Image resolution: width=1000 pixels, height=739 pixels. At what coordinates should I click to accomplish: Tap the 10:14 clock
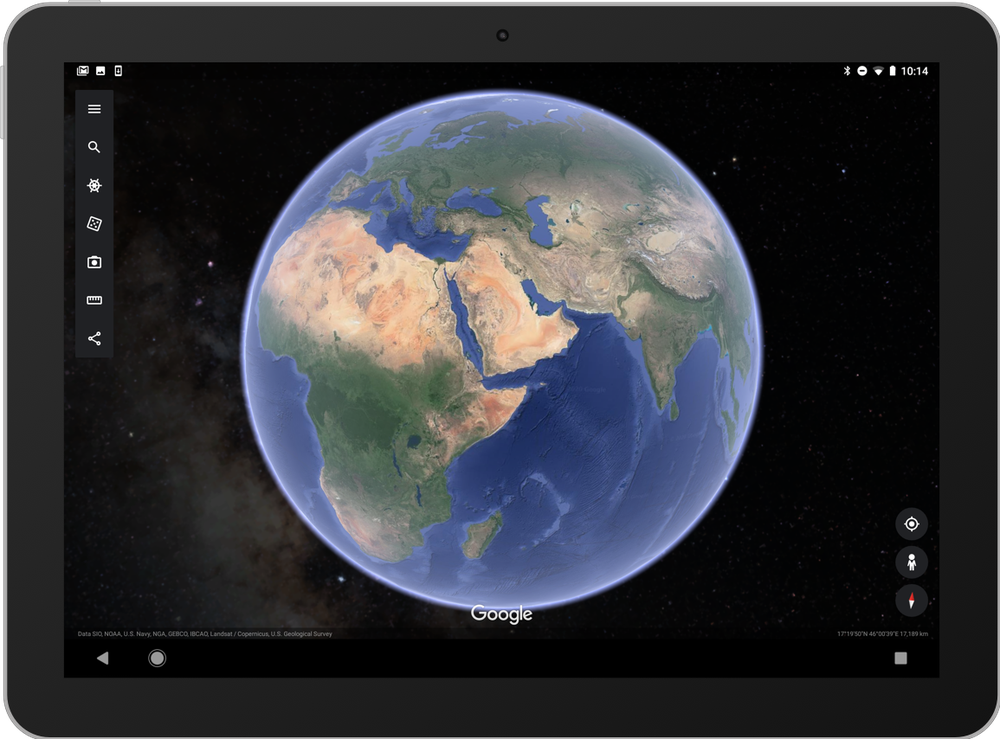(915, 71)
